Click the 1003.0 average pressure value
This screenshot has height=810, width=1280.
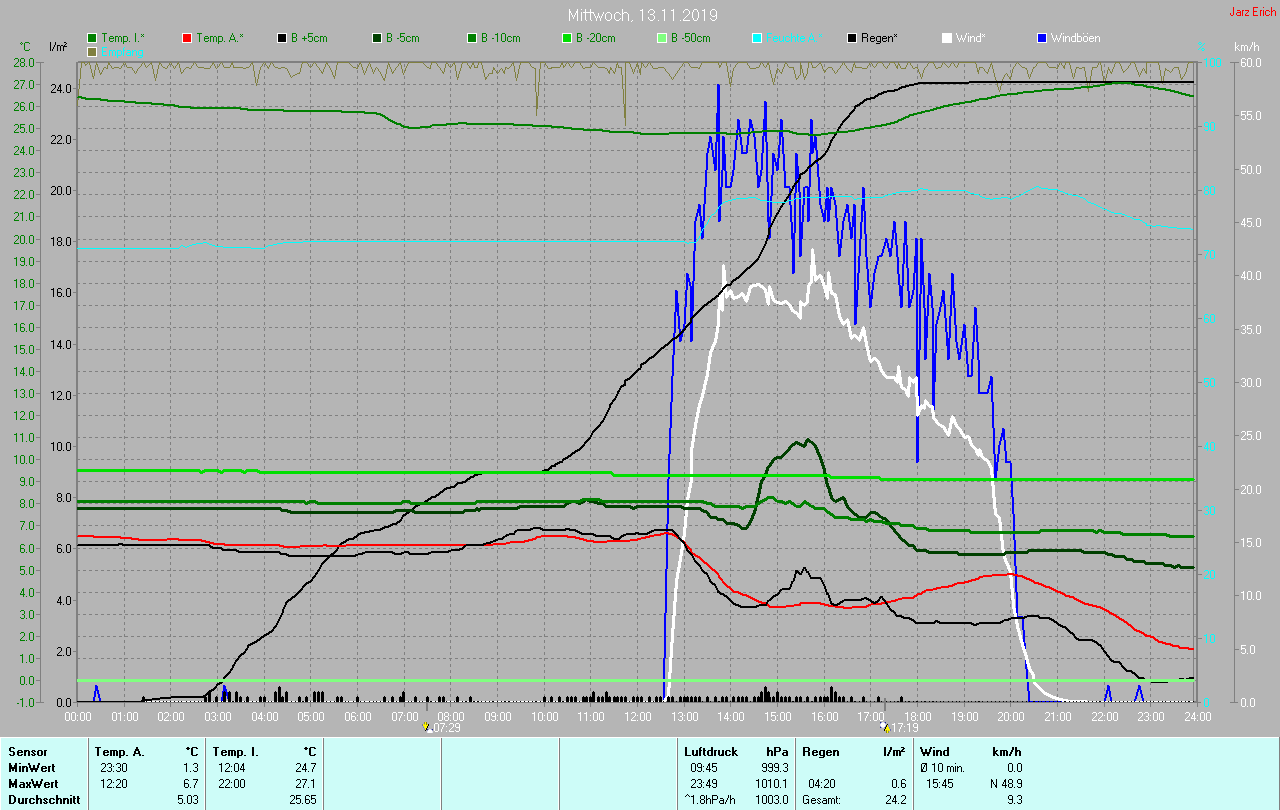771,799
